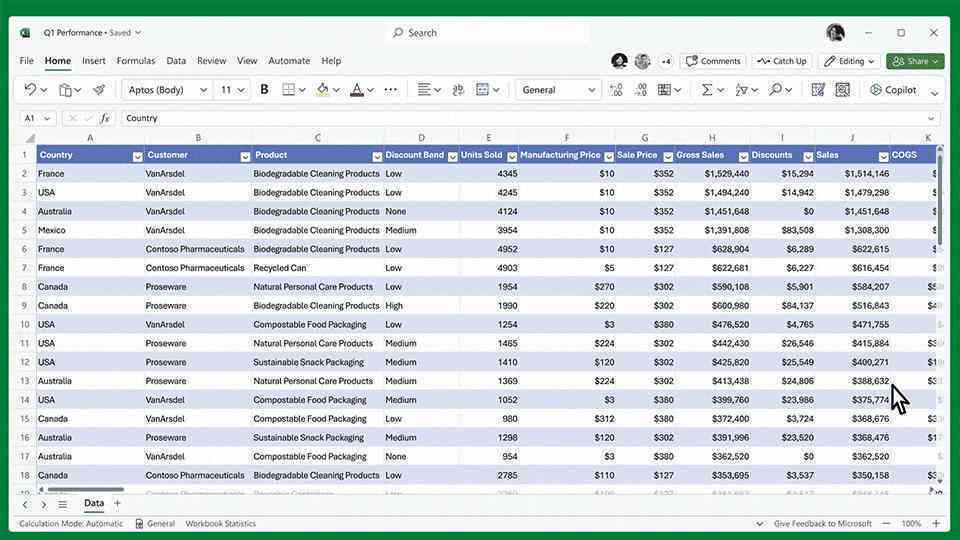Open conditional formatting table icon
The image size is (960, 540).
pos(664,90)
